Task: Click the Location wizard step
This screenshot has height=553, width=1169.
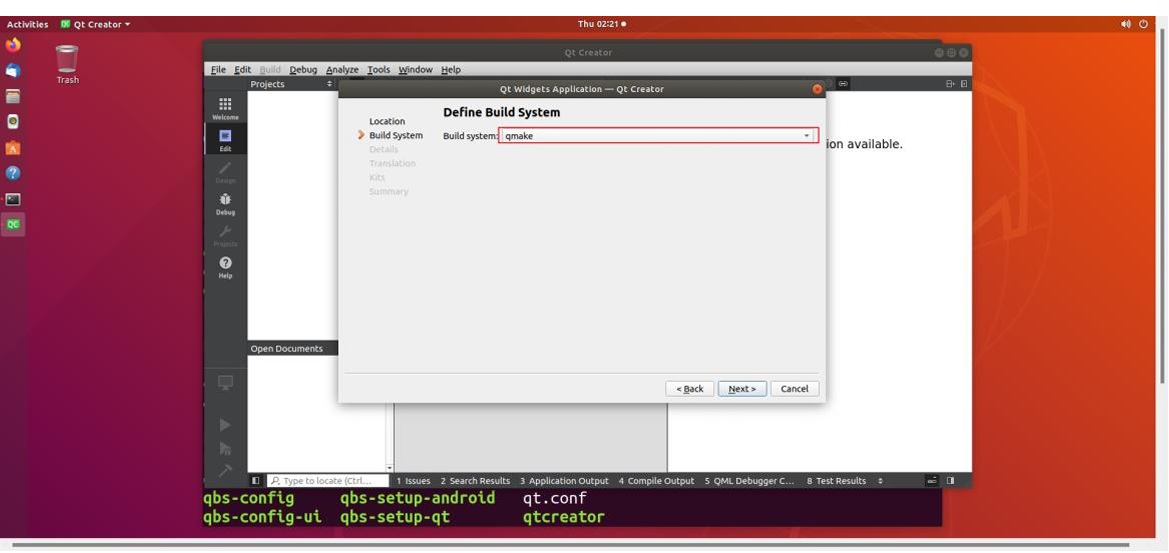Action: [387, 121]
